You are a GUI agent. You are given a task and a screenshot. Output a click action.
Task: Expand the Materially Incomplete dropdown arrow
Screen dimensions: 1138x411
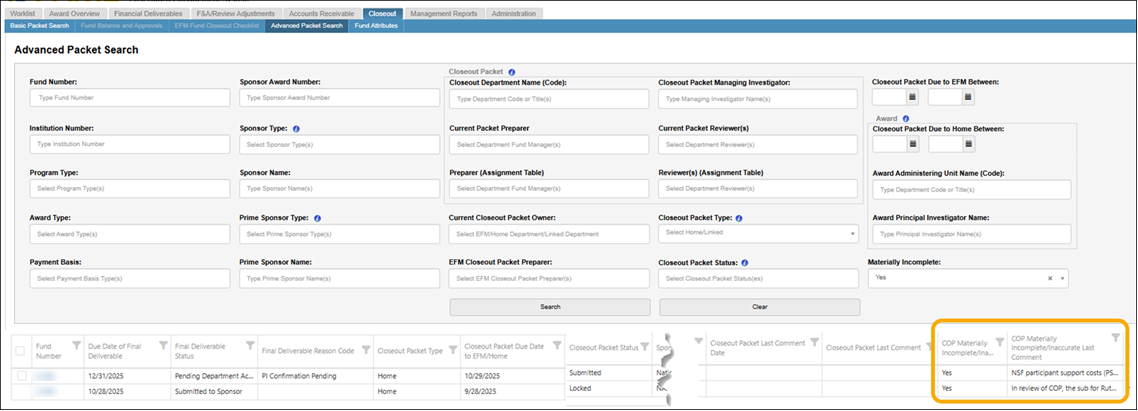(1063, 278)
